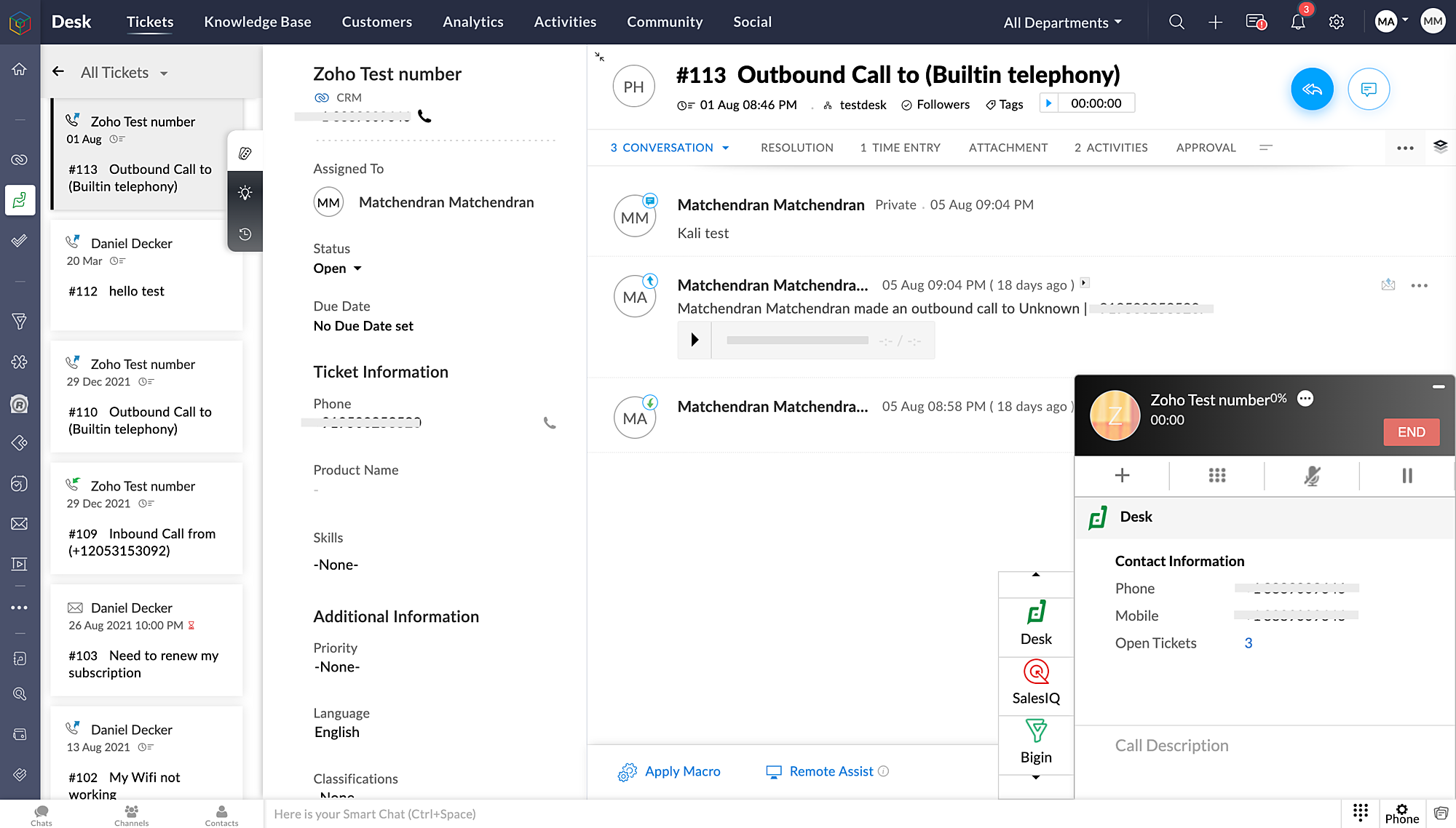Image resolution: width=1456 pixels, height=828 pixels.
Task: Call the contact via phone icon under CRM
Action: 424,116
